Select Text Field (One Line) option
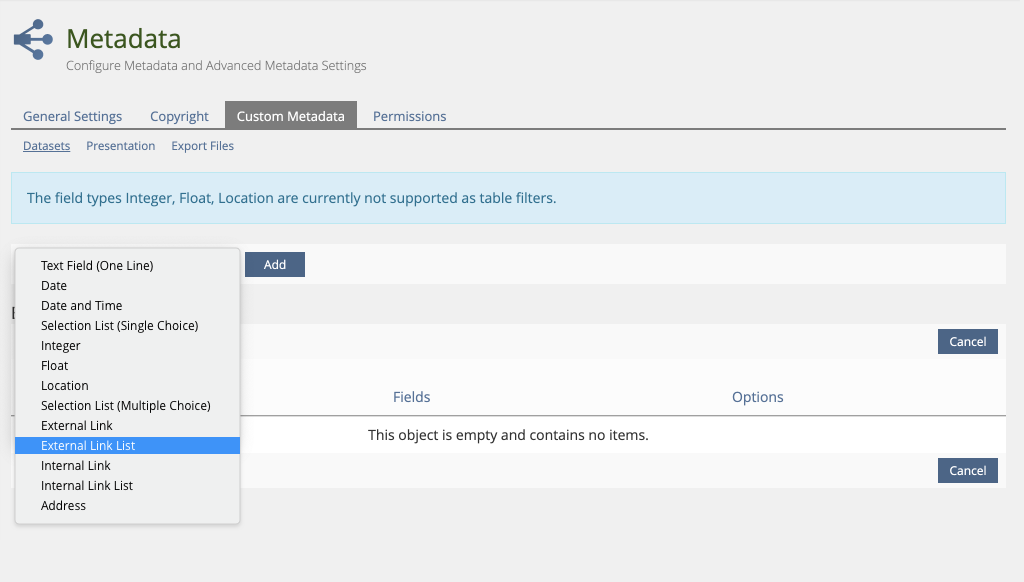This screenshot has height=582, width=1024. click(x=97, y=266)
